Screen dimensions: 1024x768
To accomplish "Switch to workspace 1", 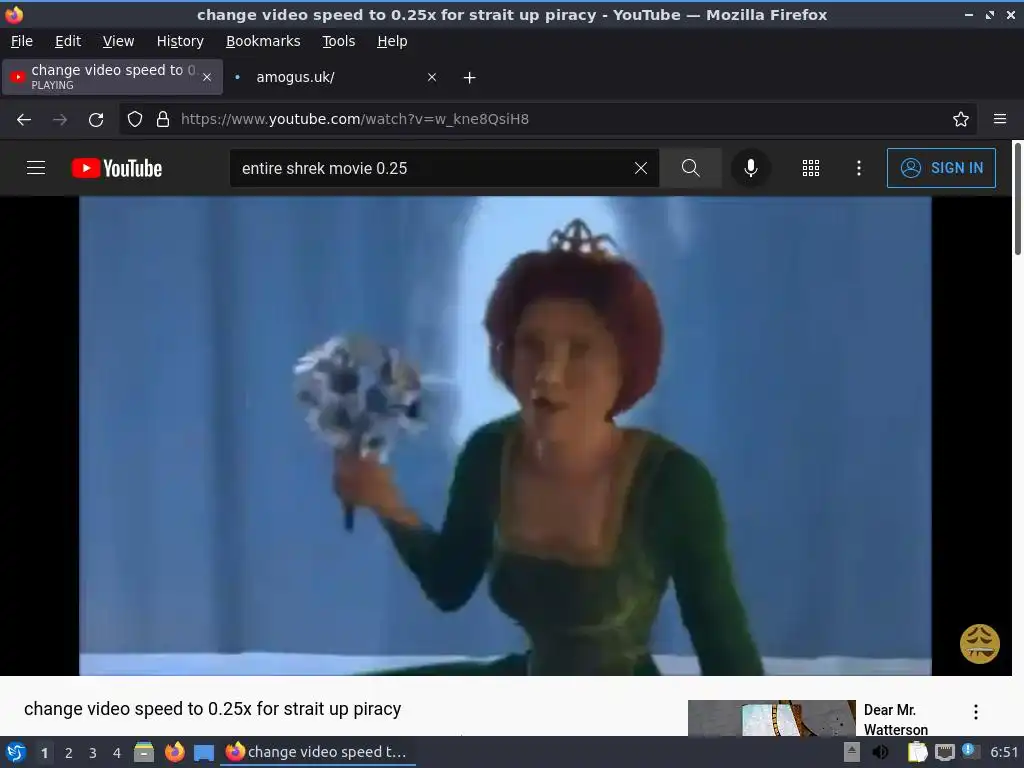I will click(44, 753).
